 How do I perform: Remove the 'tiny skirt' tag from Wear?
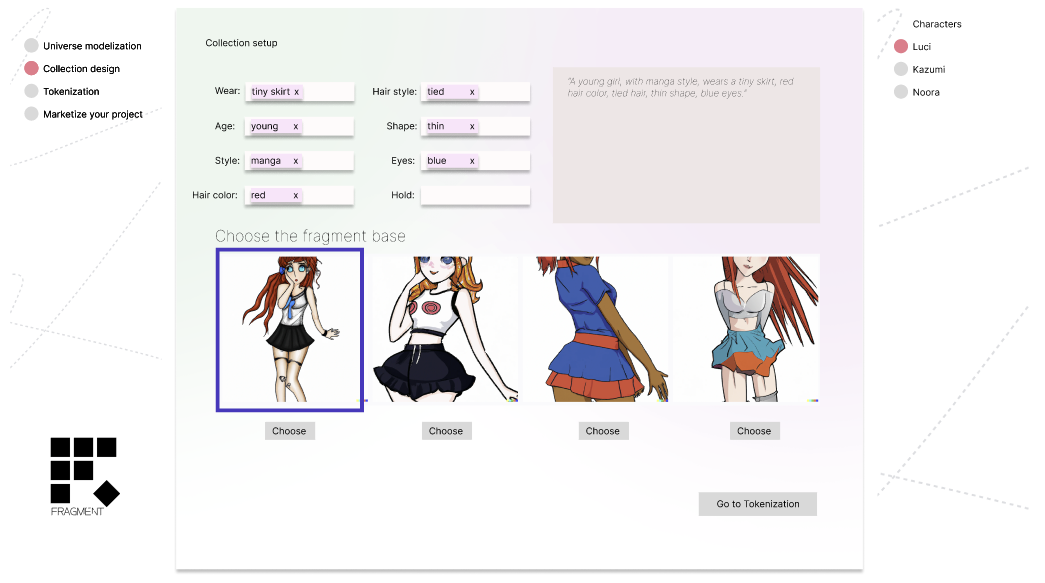click(x=296, y=92)
